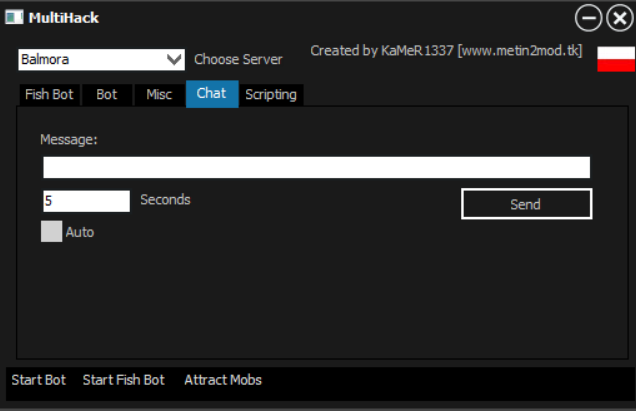Close the MultiHack window

point(620,18)
